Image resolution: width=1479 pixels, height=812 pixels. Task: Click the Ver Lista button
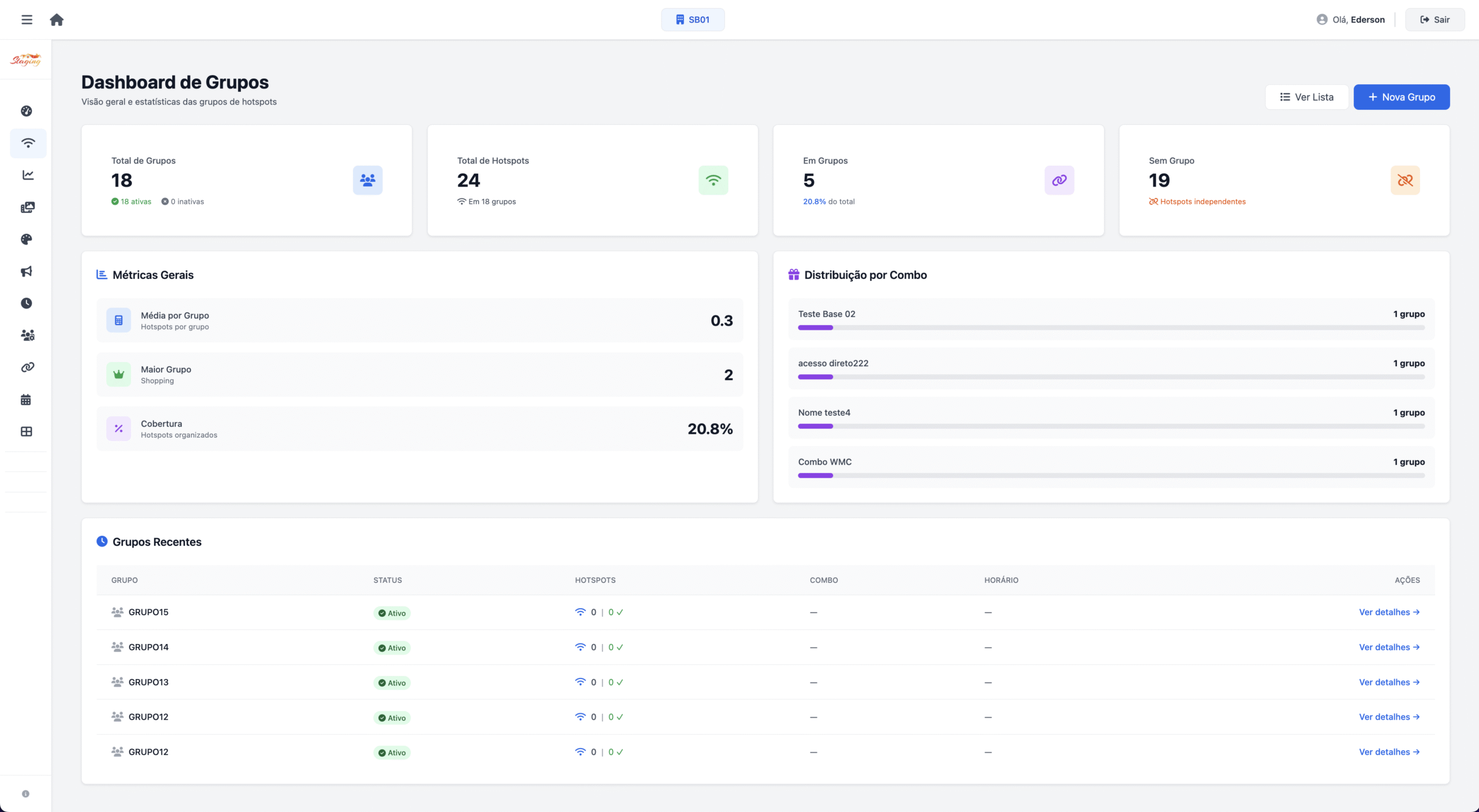(1306, 97)
